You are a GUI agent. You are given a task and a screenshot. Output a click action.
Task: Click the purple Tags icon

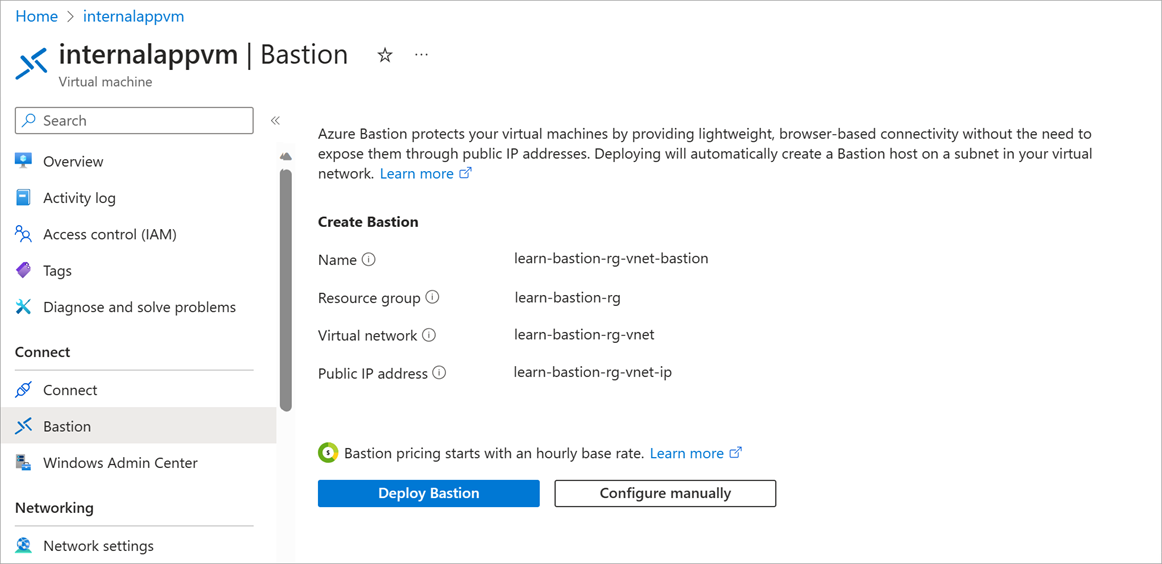pyautogui.click(x=24, y=271)
